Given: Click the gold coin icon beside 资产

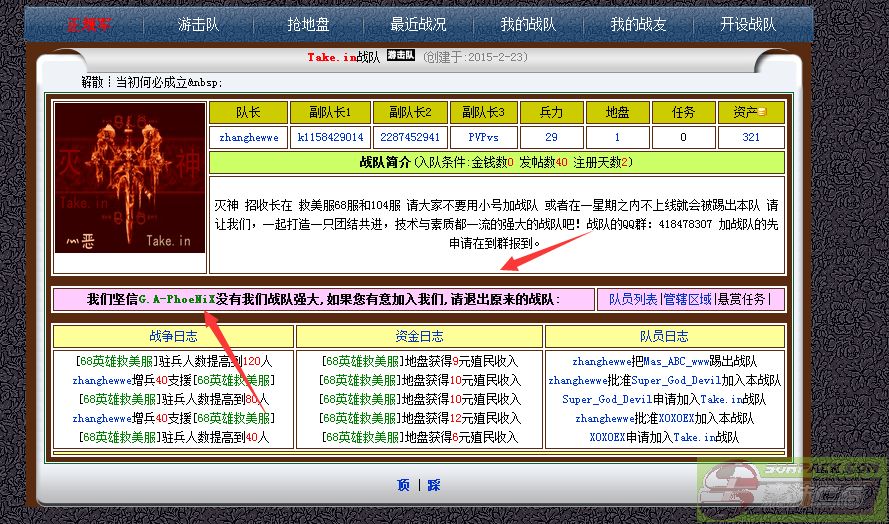Looking at the screenshot, I should tap(762, 112).
